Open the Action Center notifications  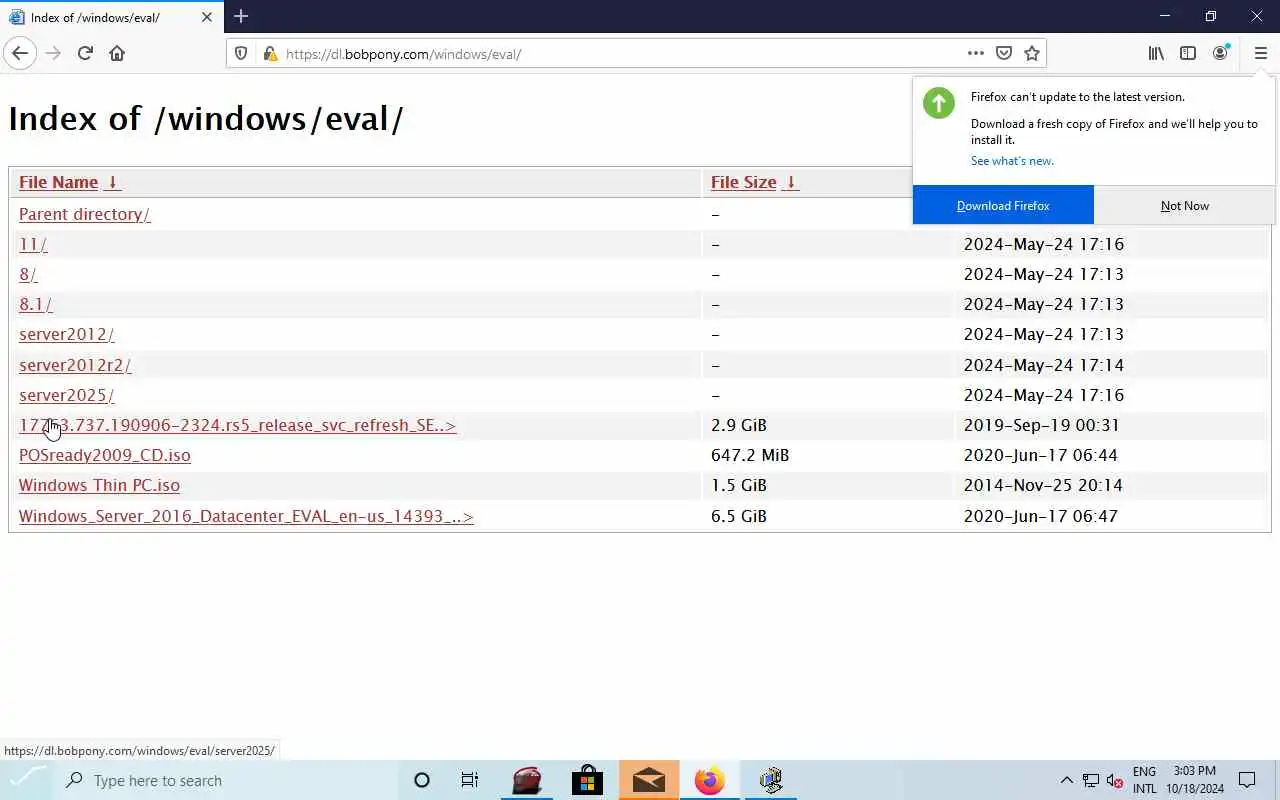click(1247, 780)
